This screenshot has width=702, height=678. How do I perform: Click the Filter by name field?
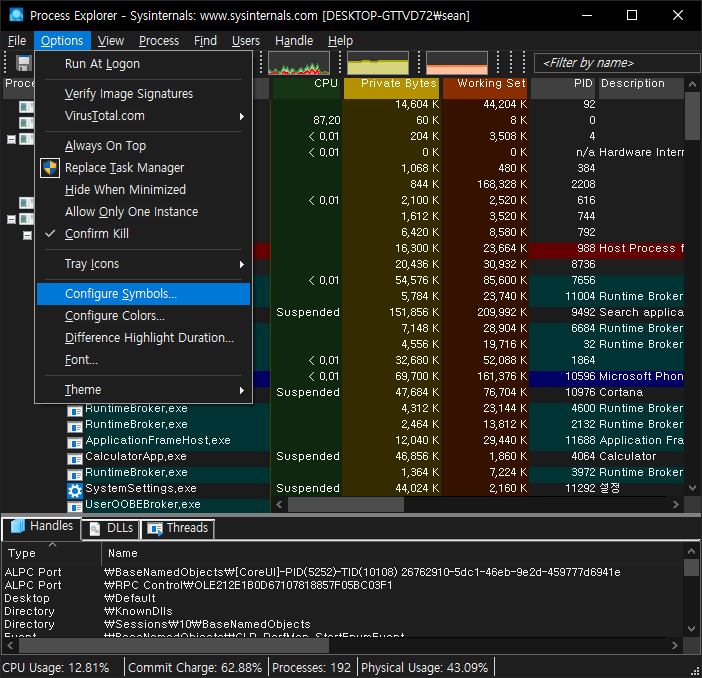click(617, 63)
